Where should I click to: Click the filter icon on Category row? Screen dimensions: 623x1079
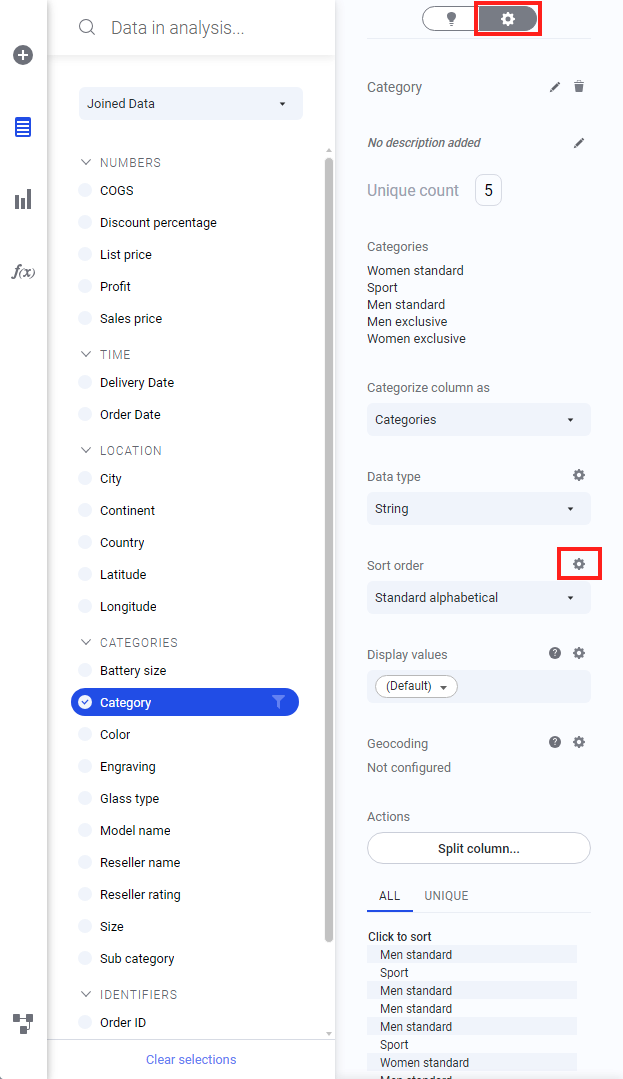(x=279, y=702)
